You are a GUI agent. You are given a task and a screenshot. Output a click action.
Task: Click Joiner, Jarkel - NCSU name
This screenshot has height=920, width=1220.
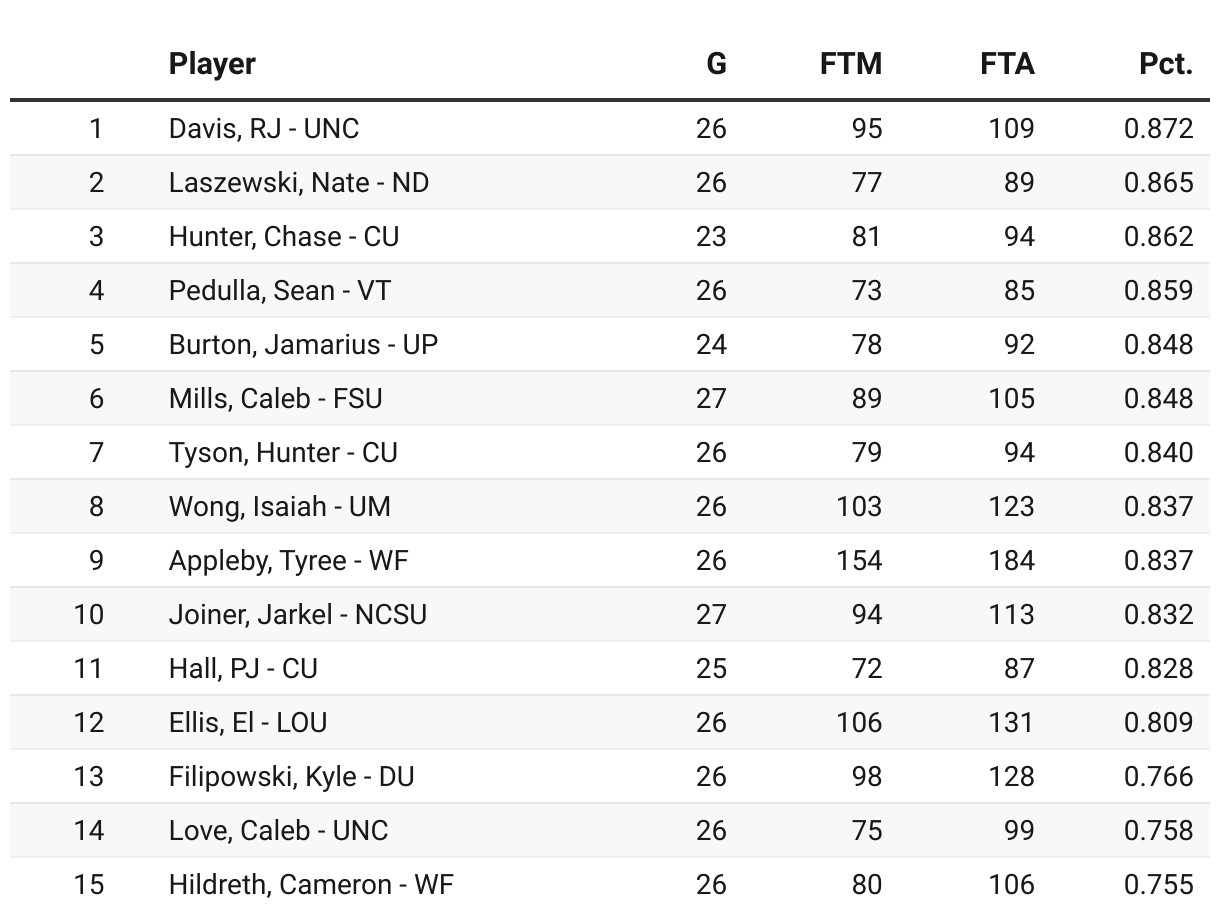point(298,614)
